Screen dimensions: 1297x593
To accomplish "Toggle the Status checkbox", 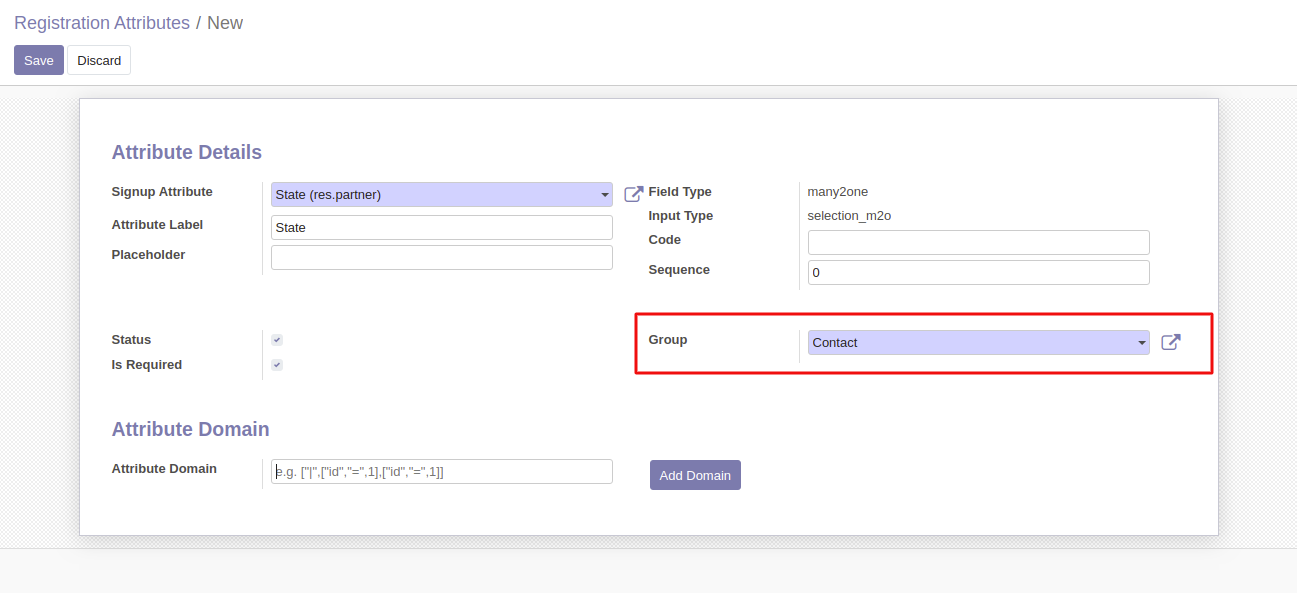I will tap(277, 340).
